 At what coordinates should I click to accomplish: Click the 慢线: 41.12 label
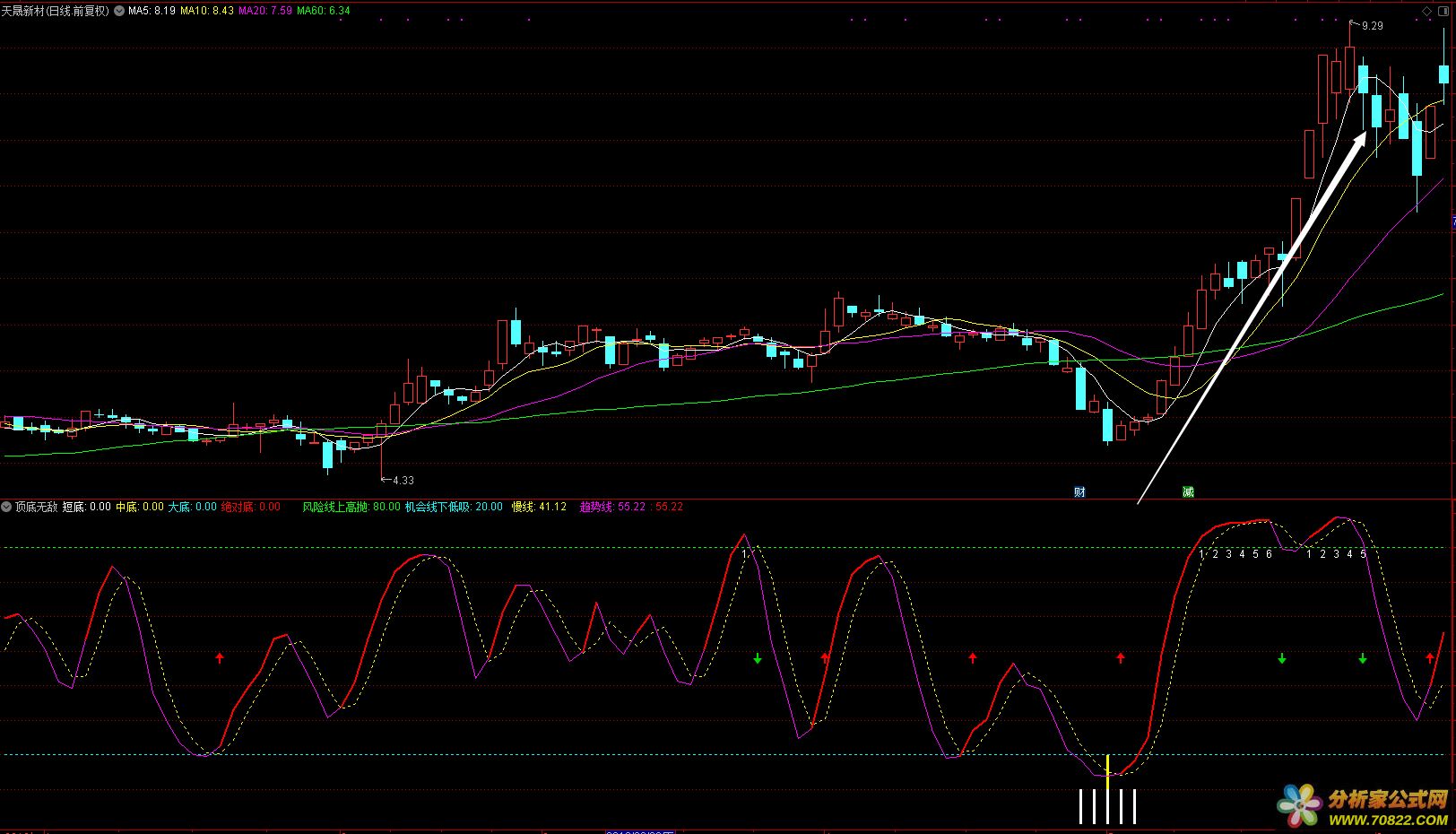pos(539,507)
